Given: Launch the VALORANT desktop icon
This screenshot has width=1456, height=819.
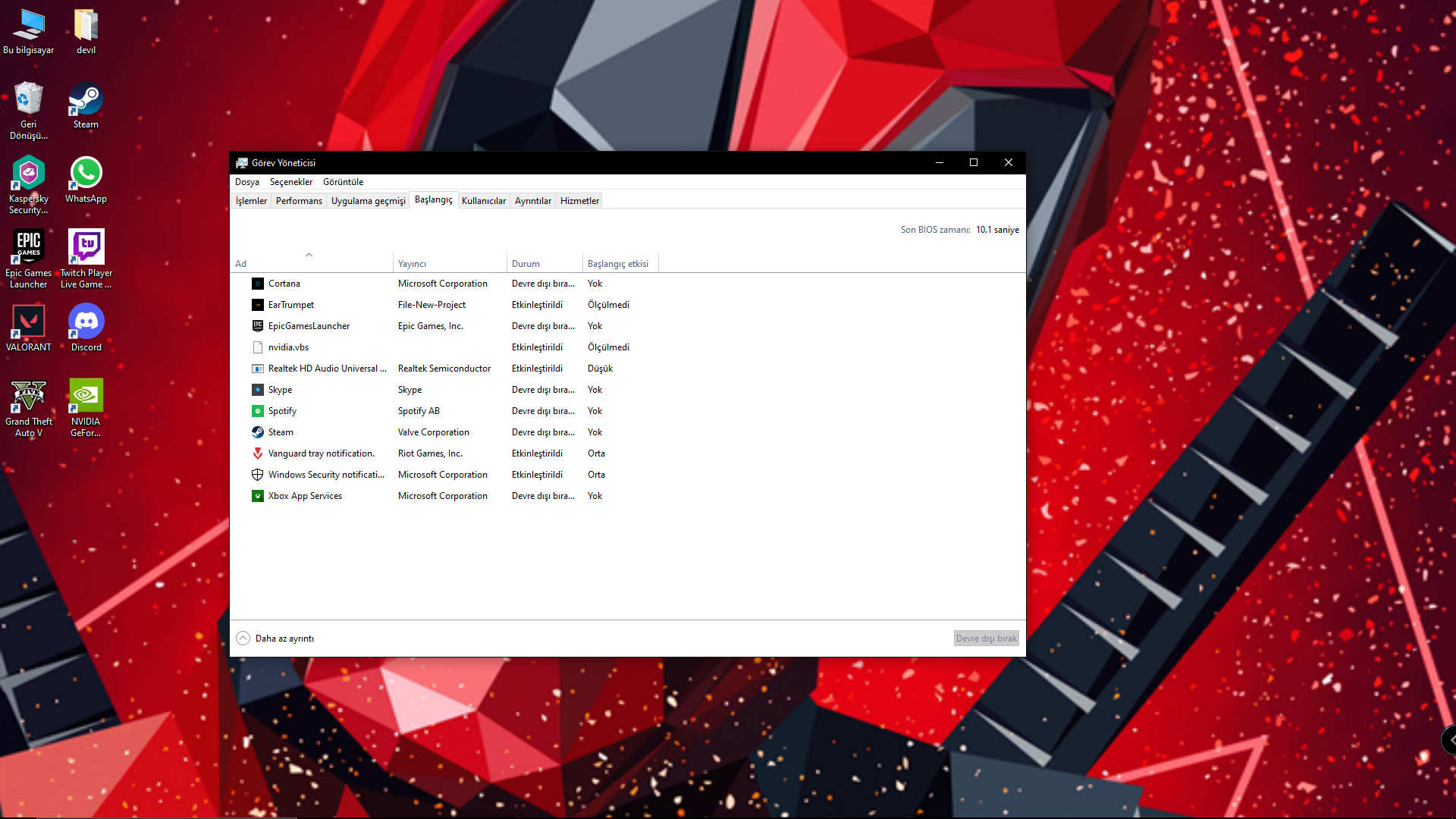Looking at the screenshot, I should click(x=29, y=322).
